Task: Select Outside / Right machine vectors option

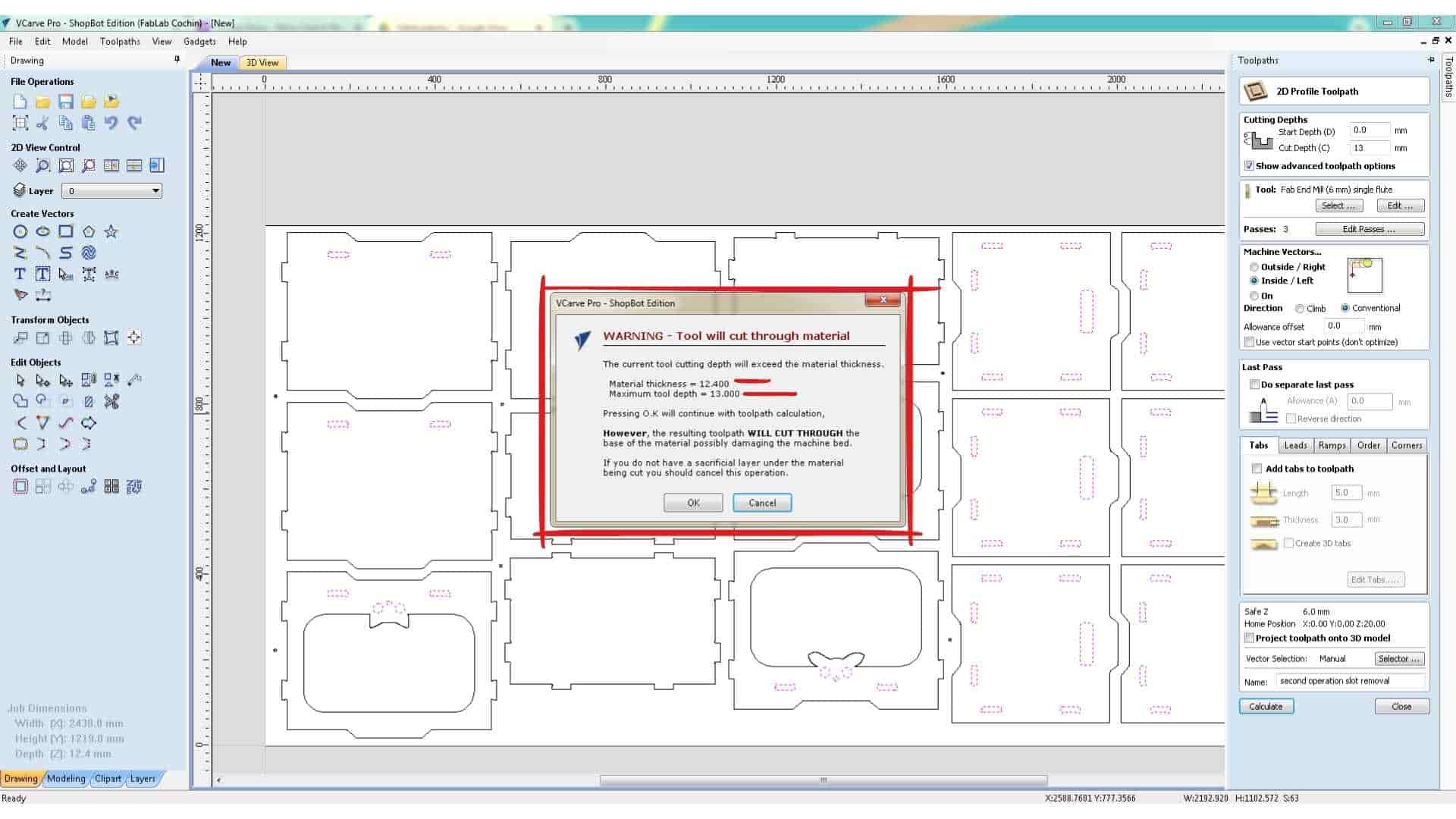Action: (x=1254, y=267)
